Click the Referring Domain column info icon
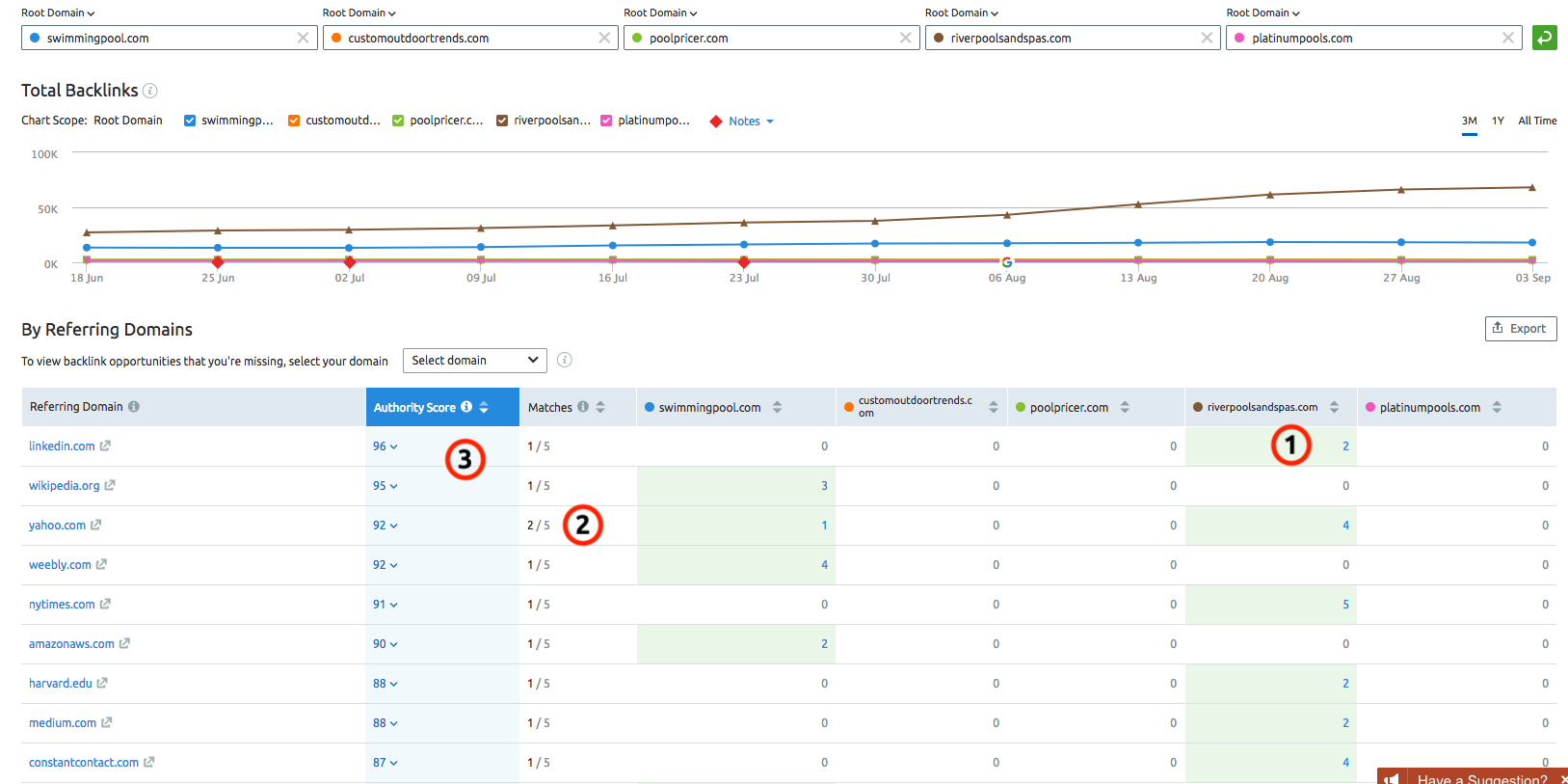The height and width of the screenshot is (784, 1568). point(134,407)
